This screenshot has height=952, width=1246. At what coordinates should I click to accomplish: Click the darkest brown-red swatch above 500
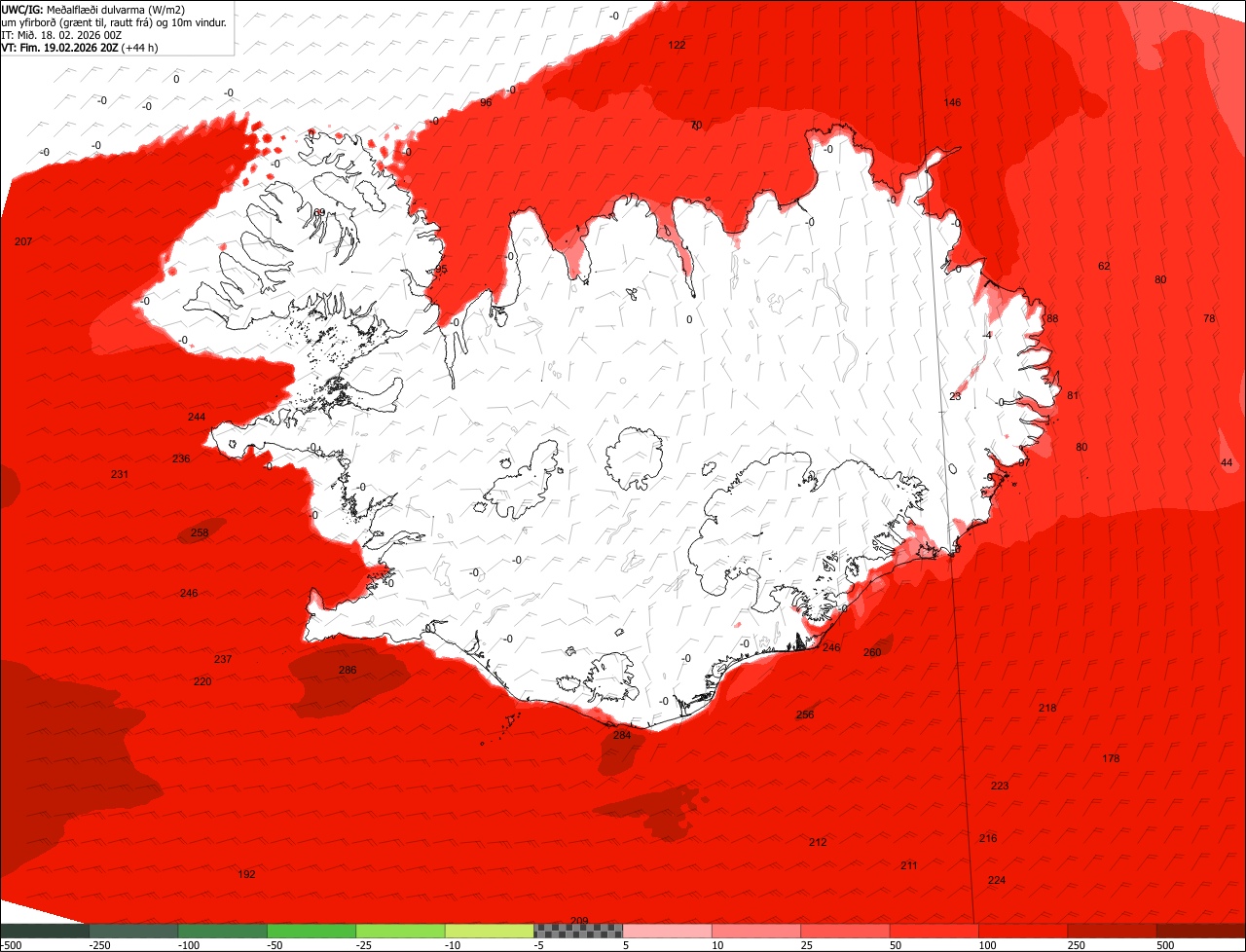[1201, 931]
